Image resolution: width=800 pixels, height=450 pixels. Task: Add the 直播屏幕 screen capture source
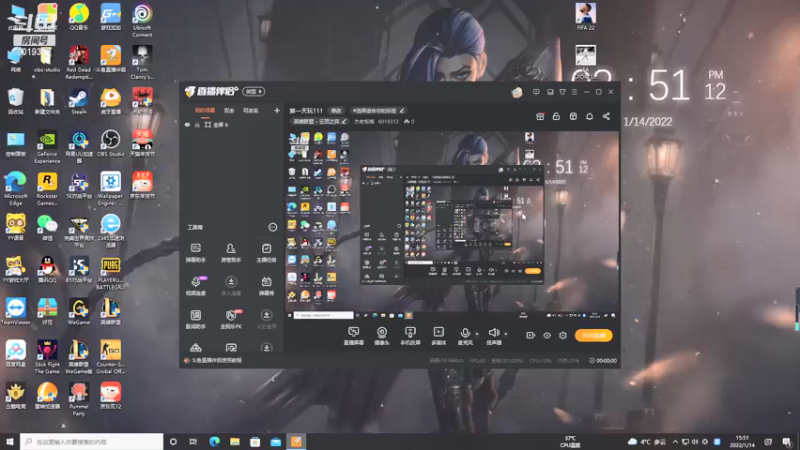[x=354, y=336]
